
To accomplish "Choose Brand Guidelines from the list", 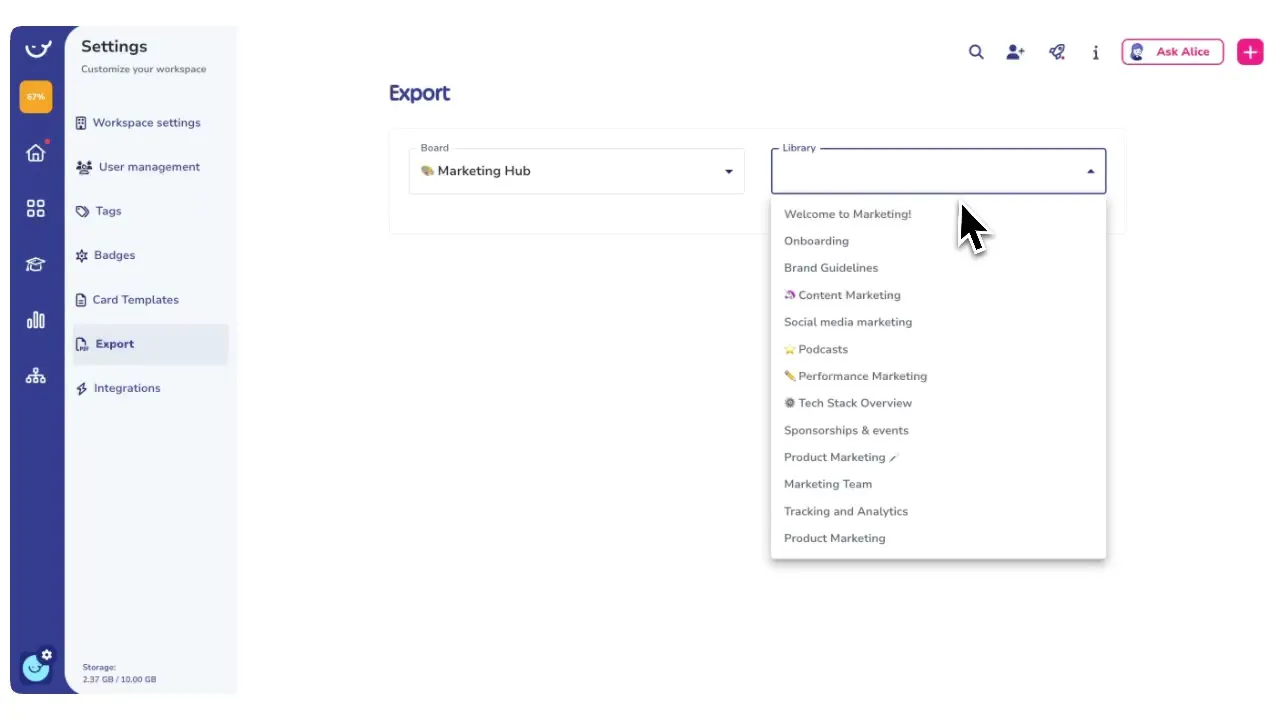I will tap(938, 268).
